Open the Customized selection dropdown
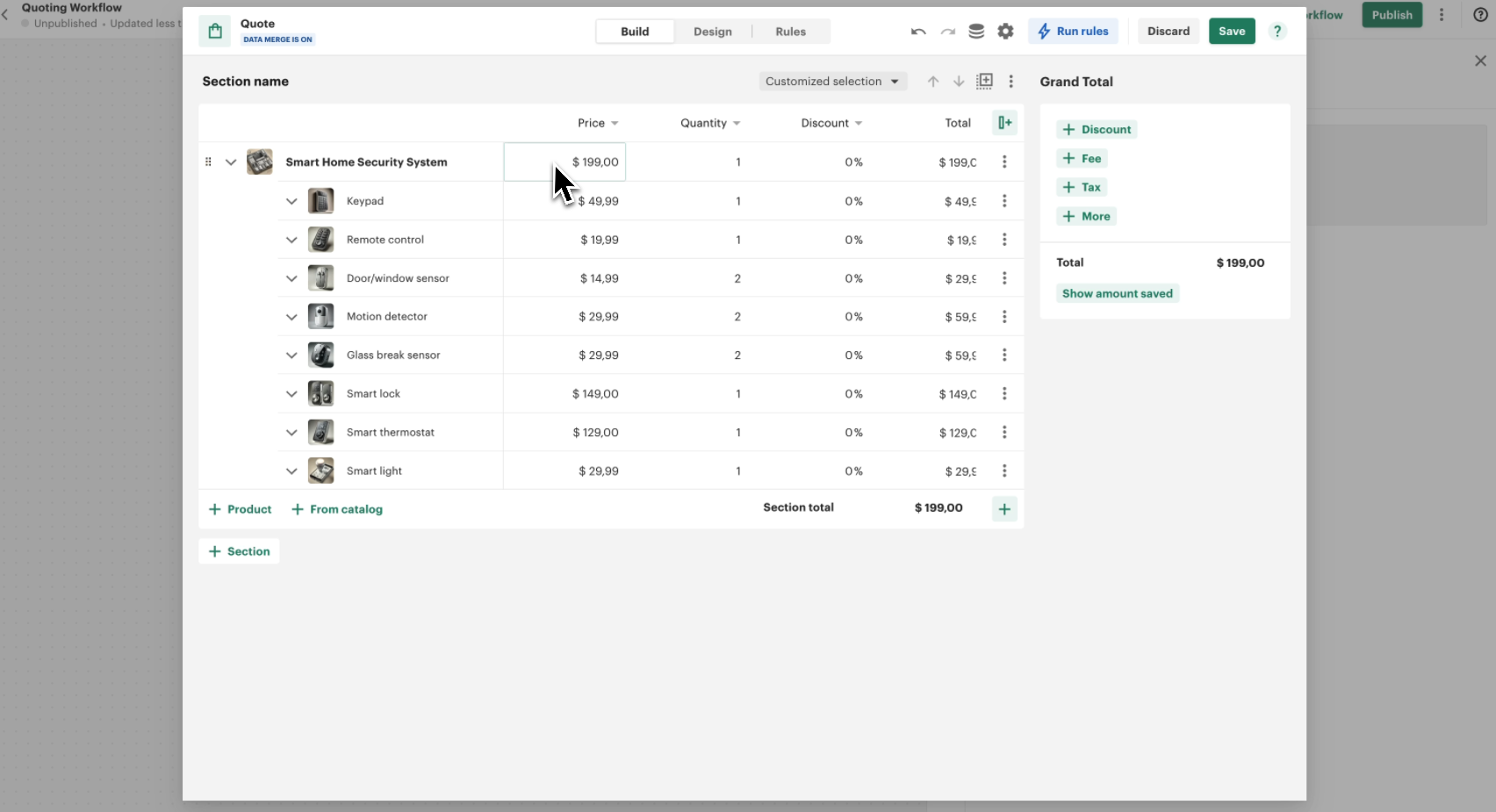 [x=831, y=81]
